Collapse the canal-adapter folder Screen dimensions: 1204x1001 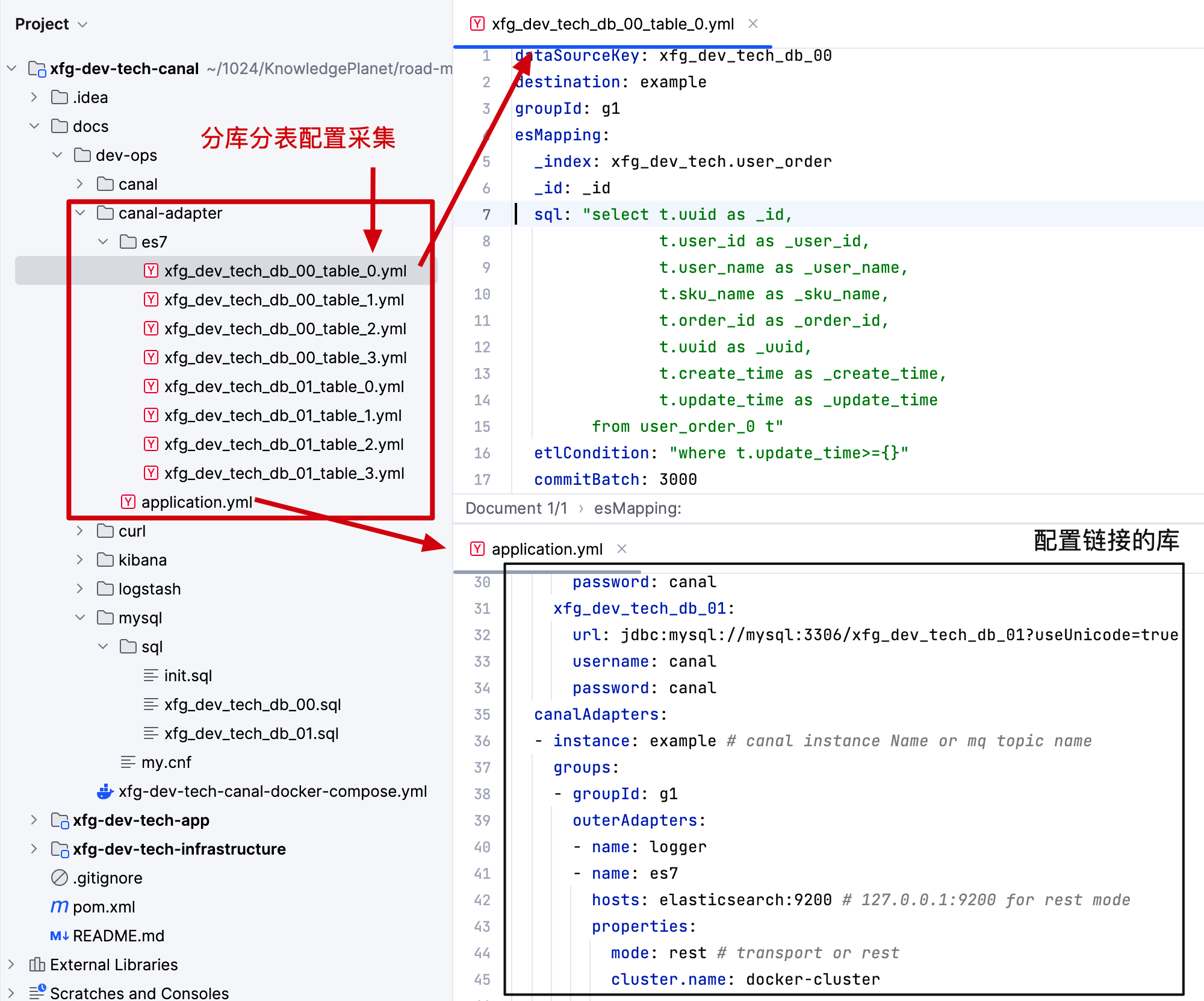pos(80,213)
